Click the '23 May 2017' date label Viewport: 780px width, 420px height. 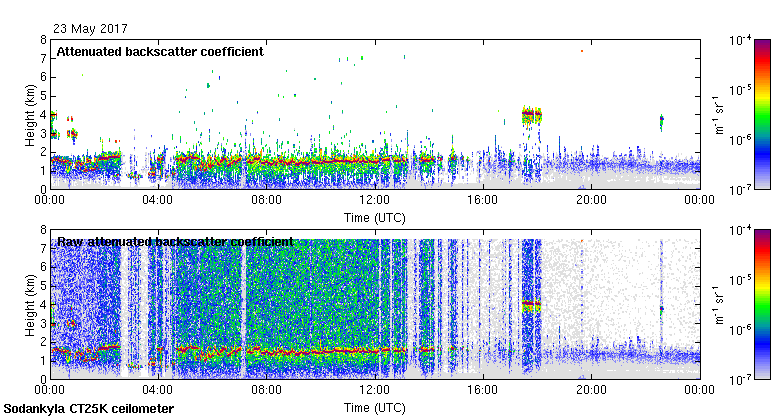(x=90, y=28)
